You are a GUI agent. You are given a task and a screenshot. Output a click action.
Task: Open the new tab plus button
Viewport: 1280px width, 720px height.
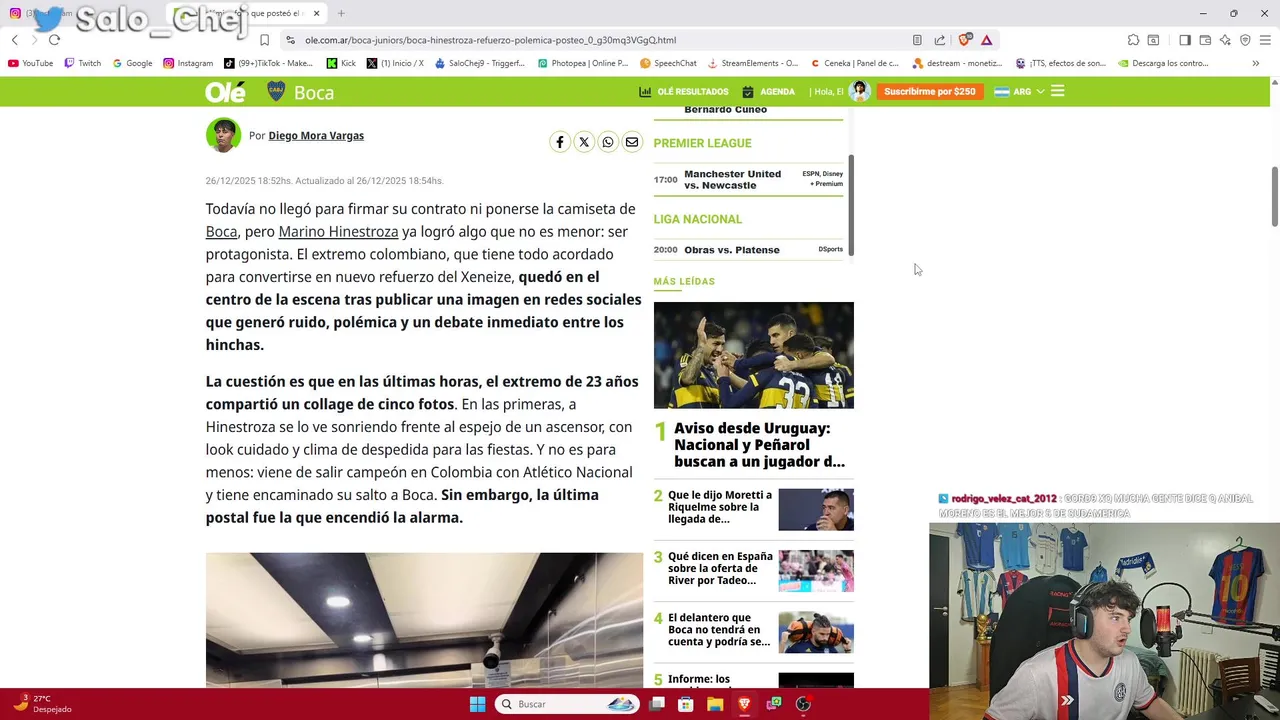point(341,13)
